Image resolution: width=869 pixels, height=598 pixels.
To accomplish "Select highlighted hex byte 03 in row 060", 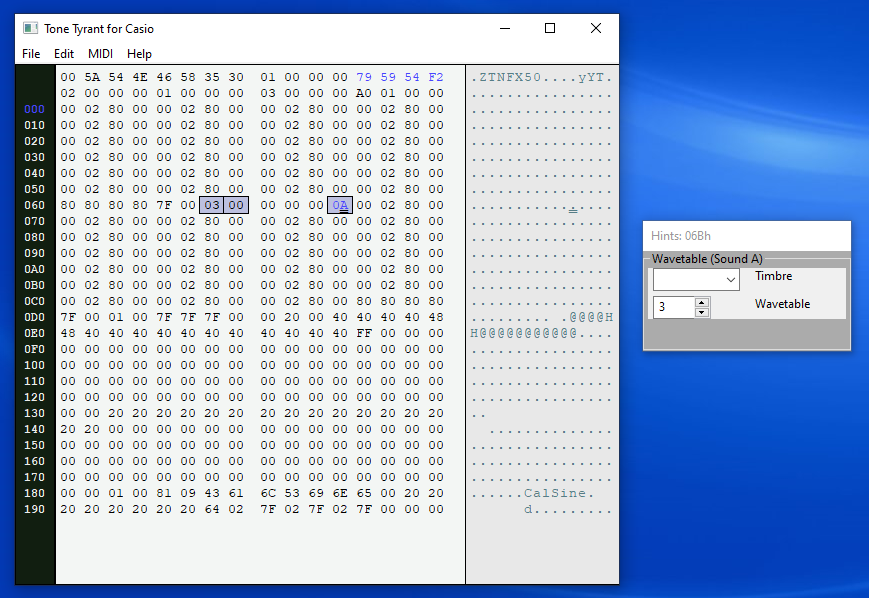I will (212, 205).
